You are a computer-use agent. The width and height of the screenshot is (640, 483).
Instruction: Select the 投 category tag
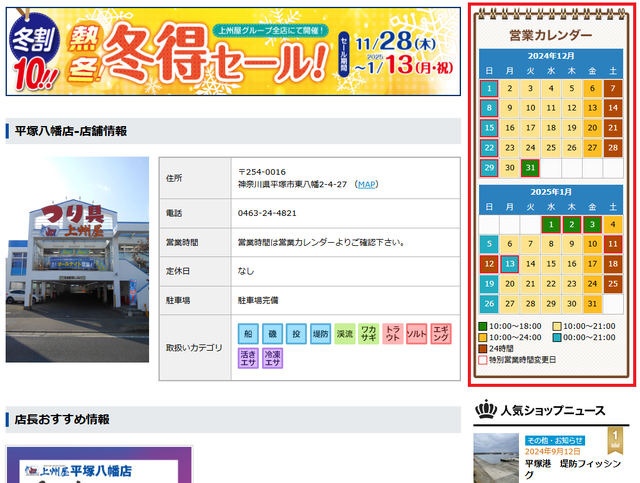point(296,334)
